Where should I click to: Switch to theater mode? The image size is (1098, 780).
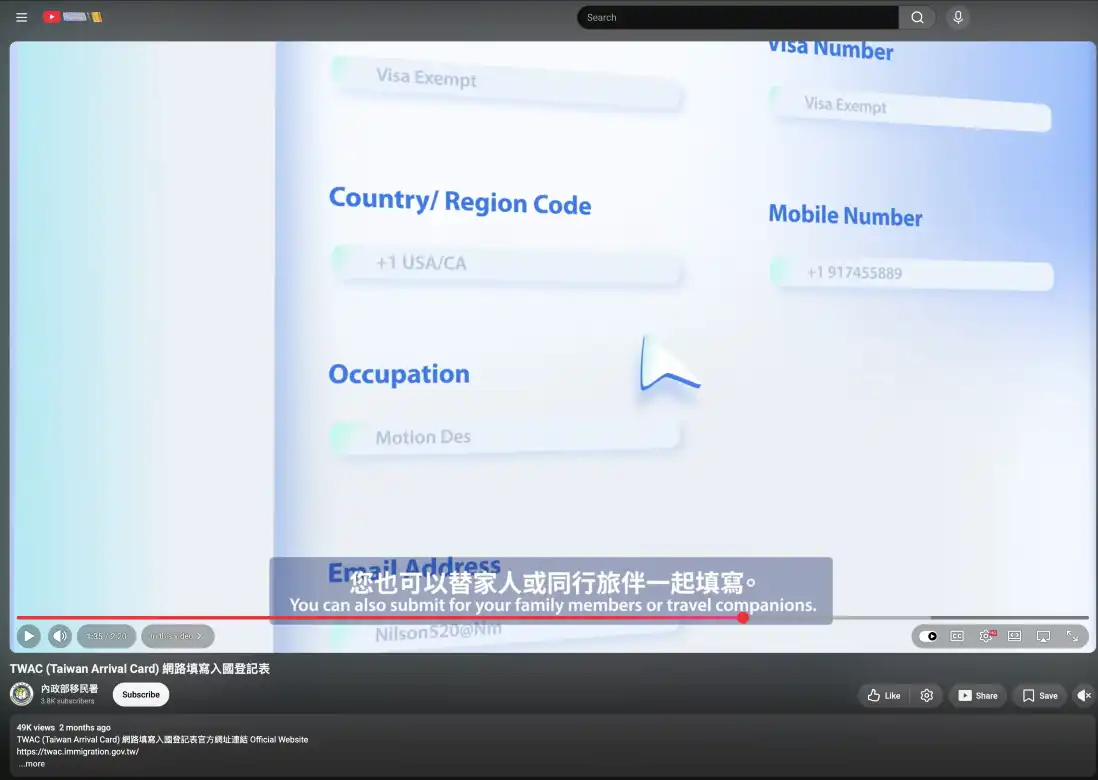pyautogui.click(x=1015, y=636)
